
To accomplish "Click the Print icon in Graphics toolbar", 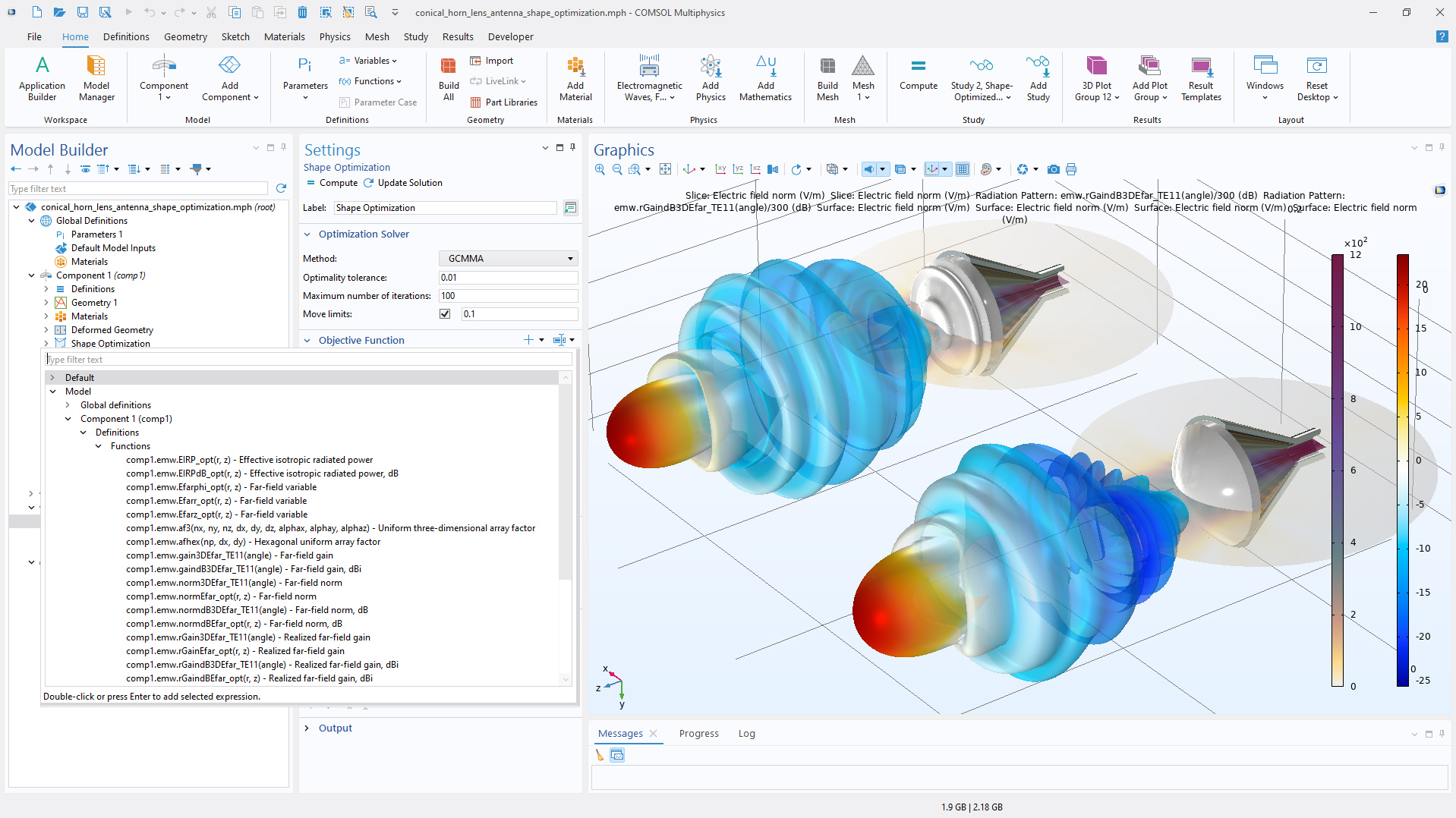I will coord(1071,169).
